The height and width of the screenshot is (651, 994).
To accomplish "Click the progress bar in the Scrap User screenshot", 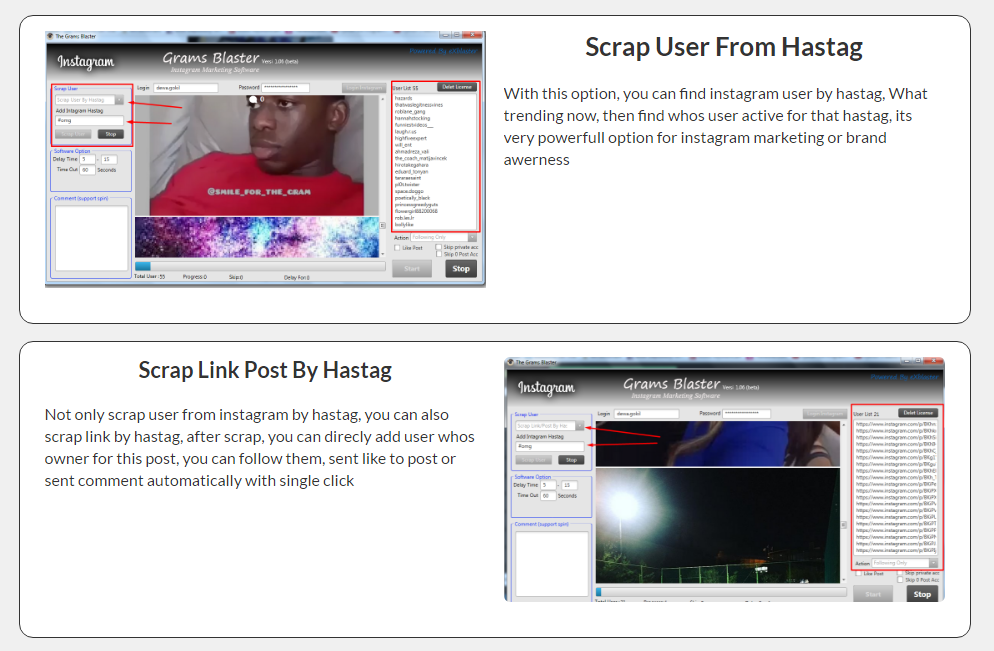I will tap(260, 267).
